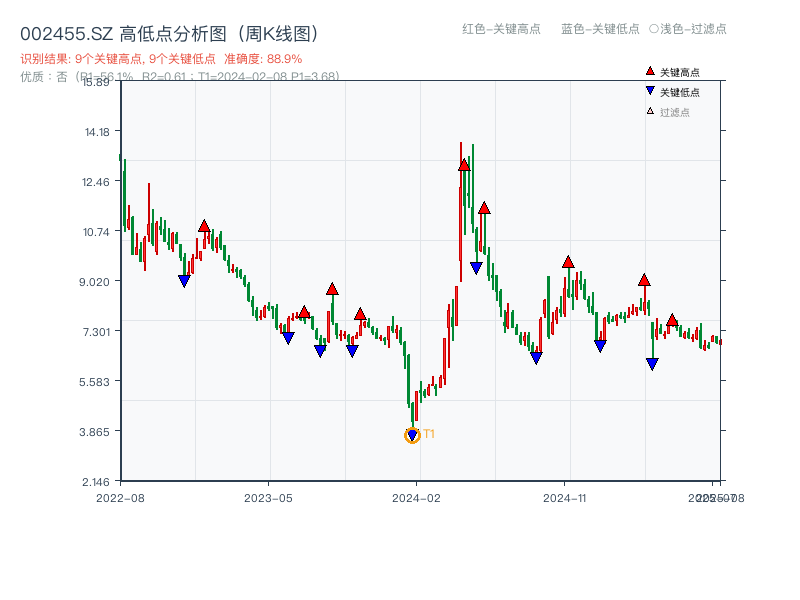Screen dimensions: 800x600
Task: Click the 红色-关键高点 header text
Action: (501, 29)
